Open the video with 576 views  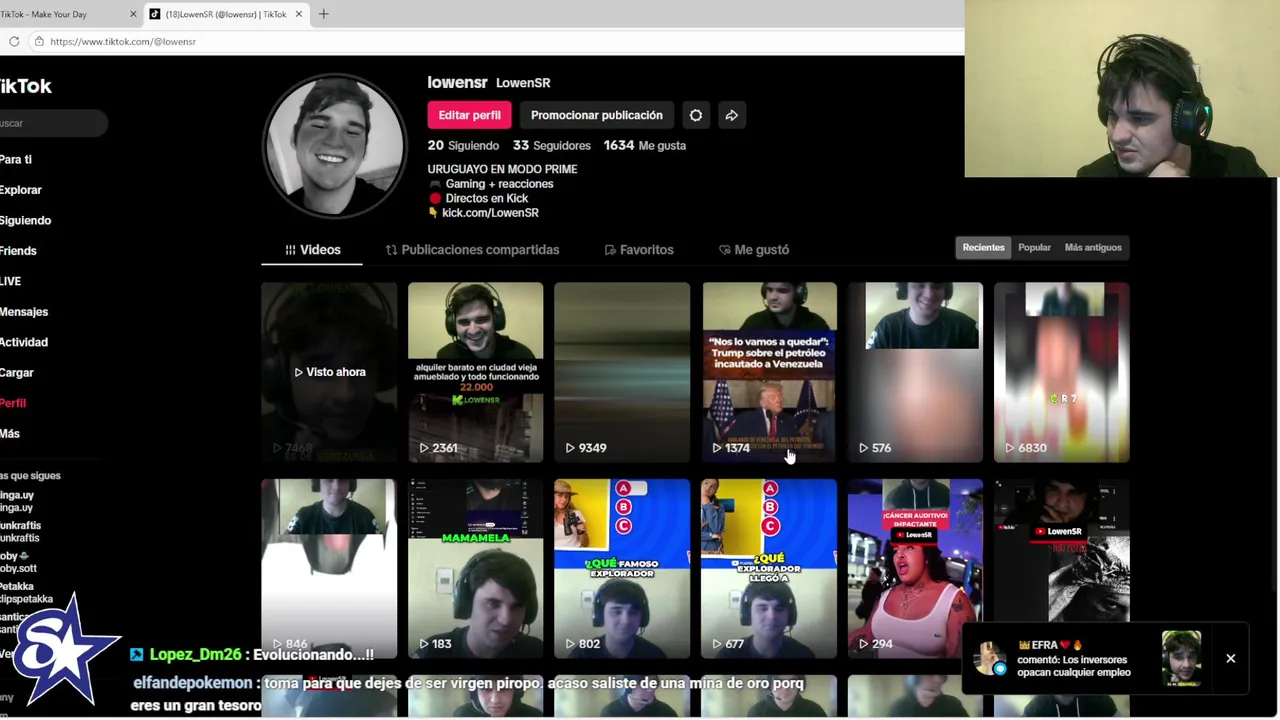[x=915, y=372]
